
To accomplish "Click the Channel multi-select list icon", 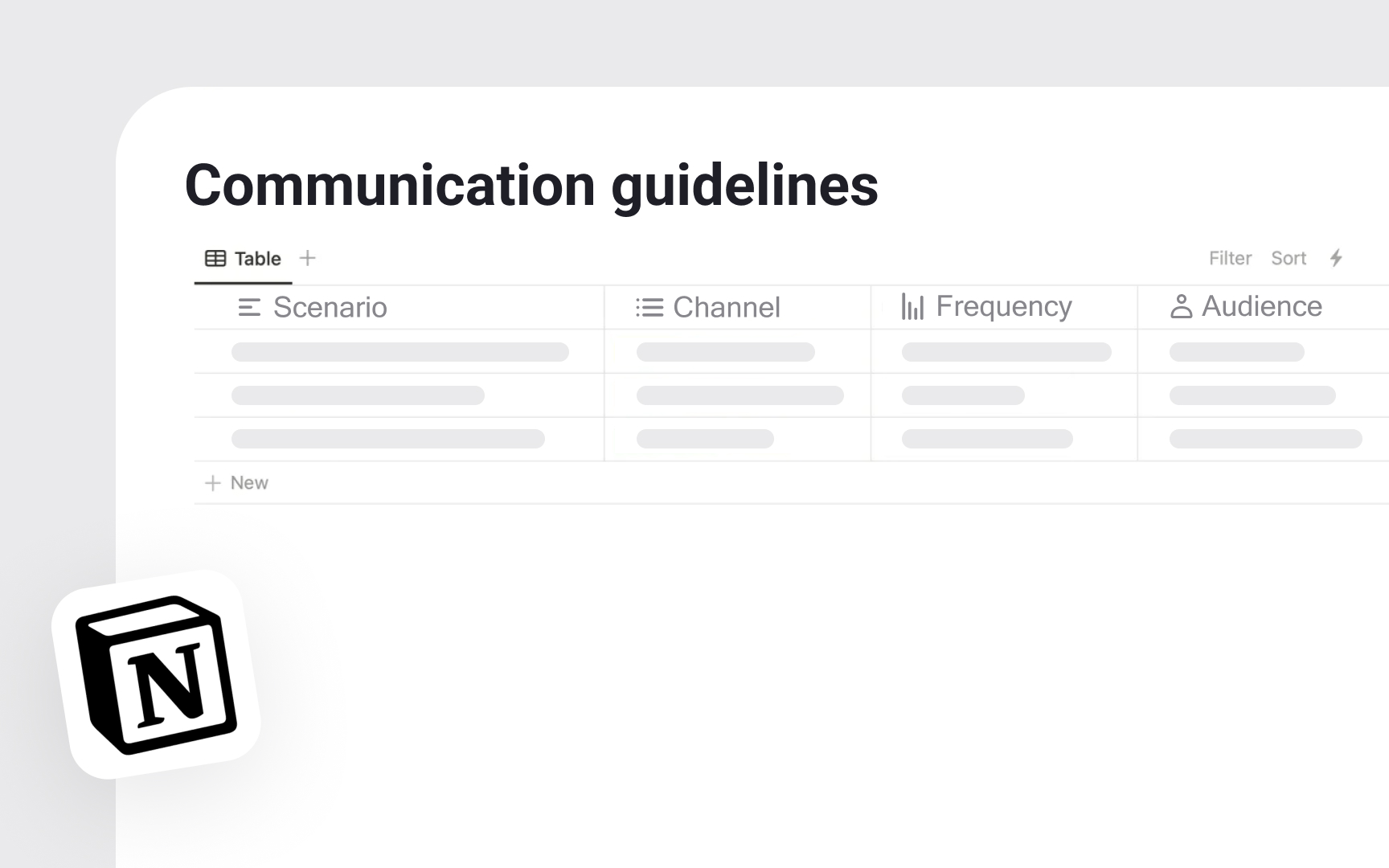I will click(648, 306).
